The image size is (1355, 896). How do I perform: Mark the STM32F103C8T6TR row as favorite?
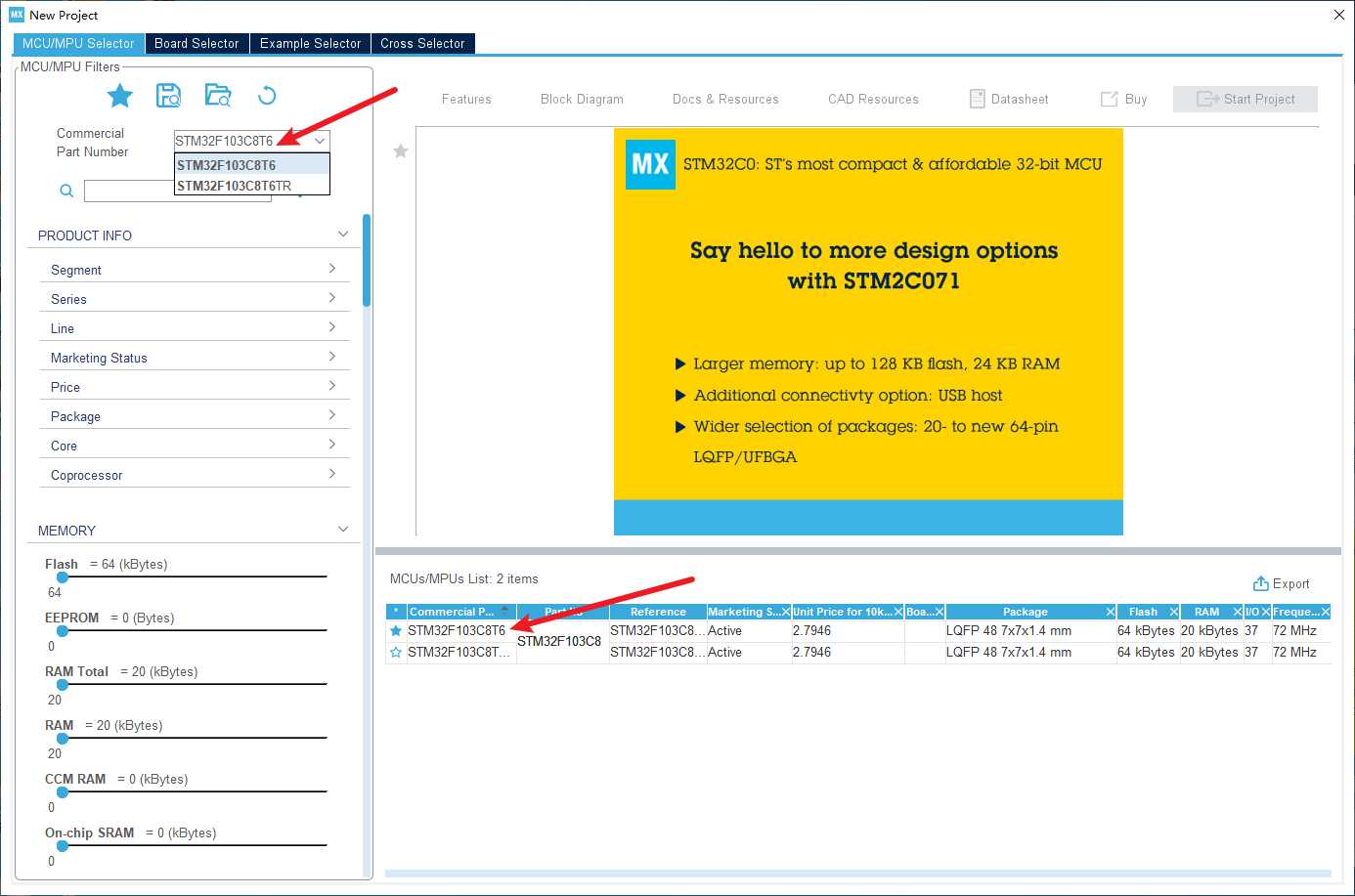[396, 653]
